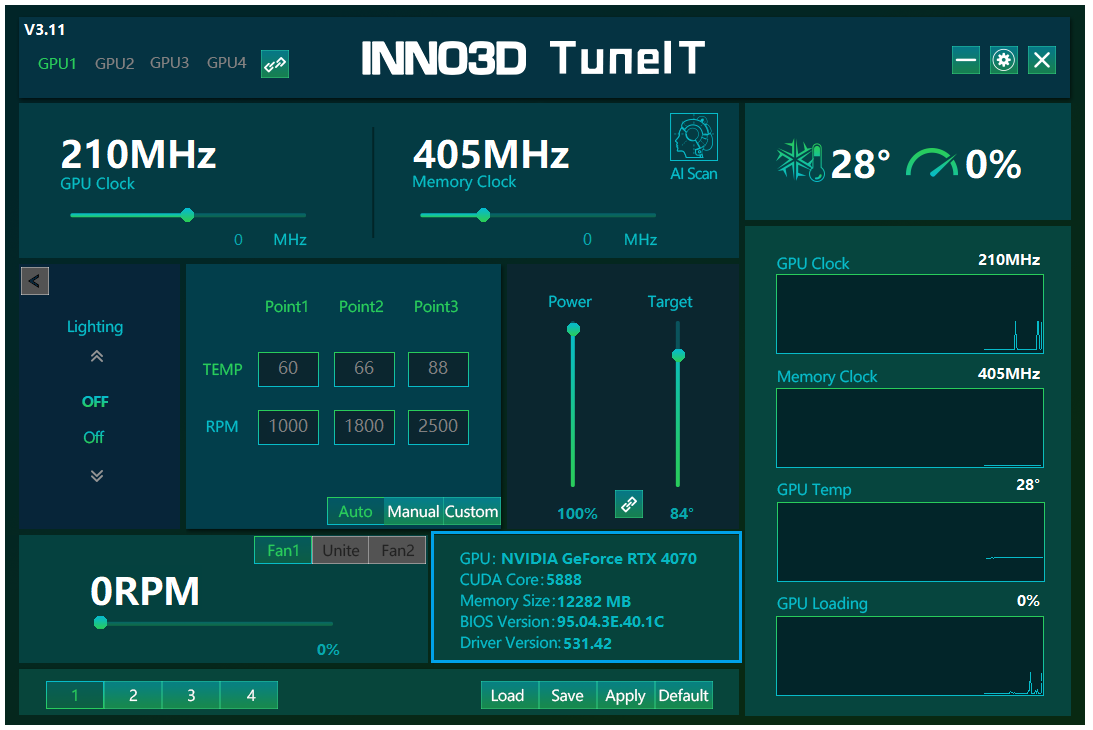1093x730 pixels.
Task: Open settings gear icon
Action: coord(1004,60)
